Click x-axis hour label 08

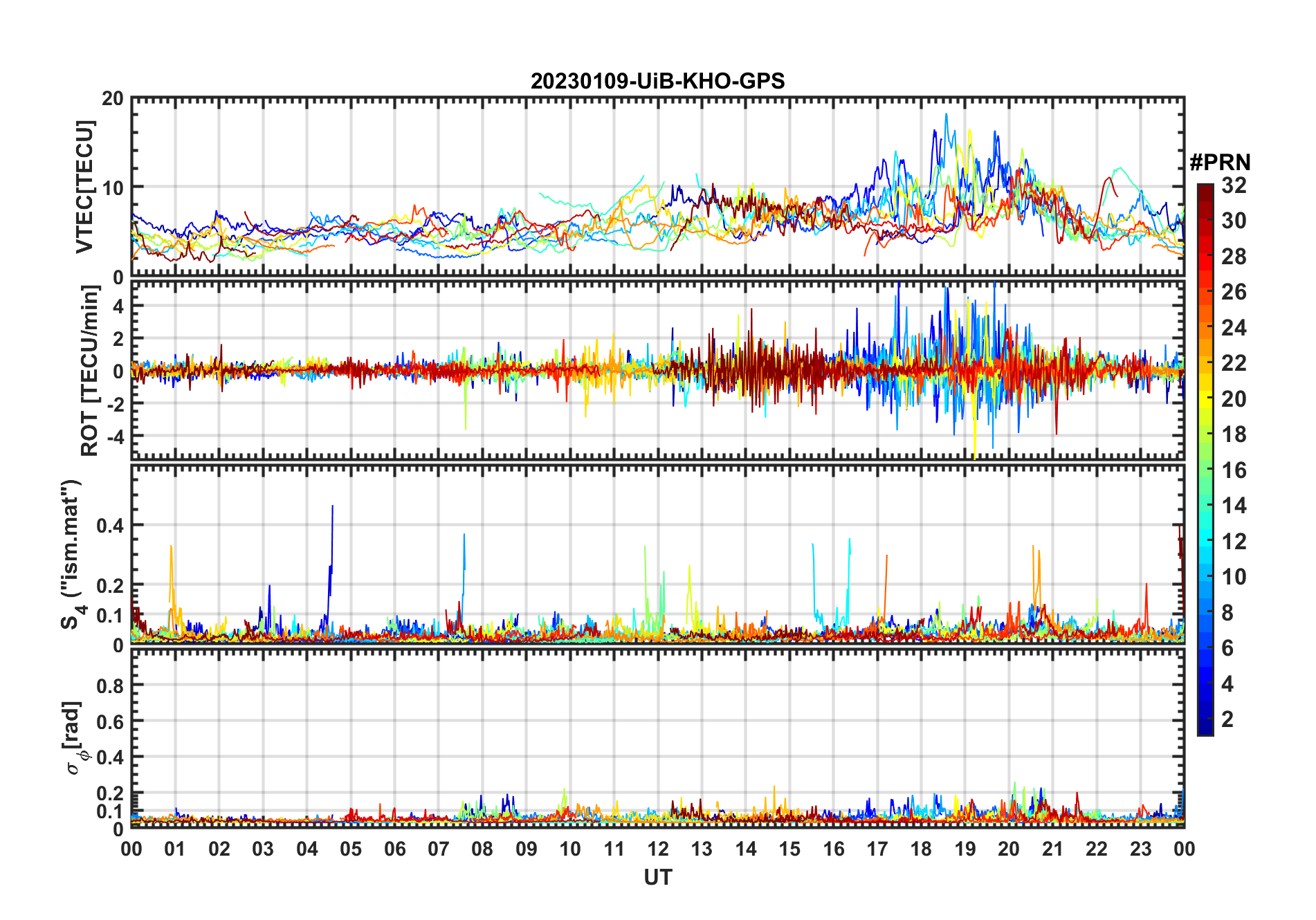(x=482, y=849)
